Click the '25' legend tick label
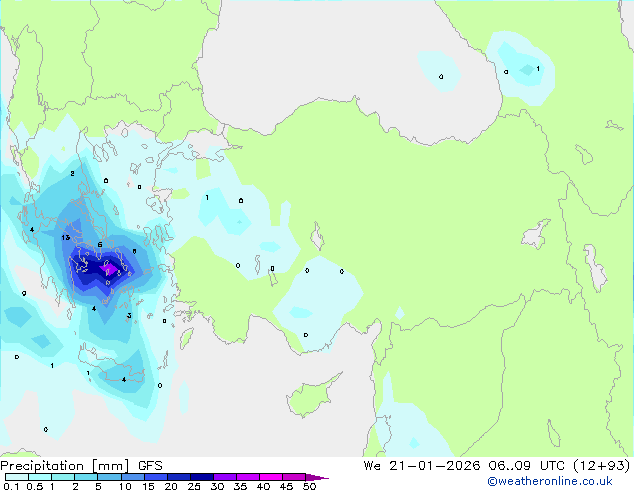The image size is (634, 490). click(x=194, y=486)
